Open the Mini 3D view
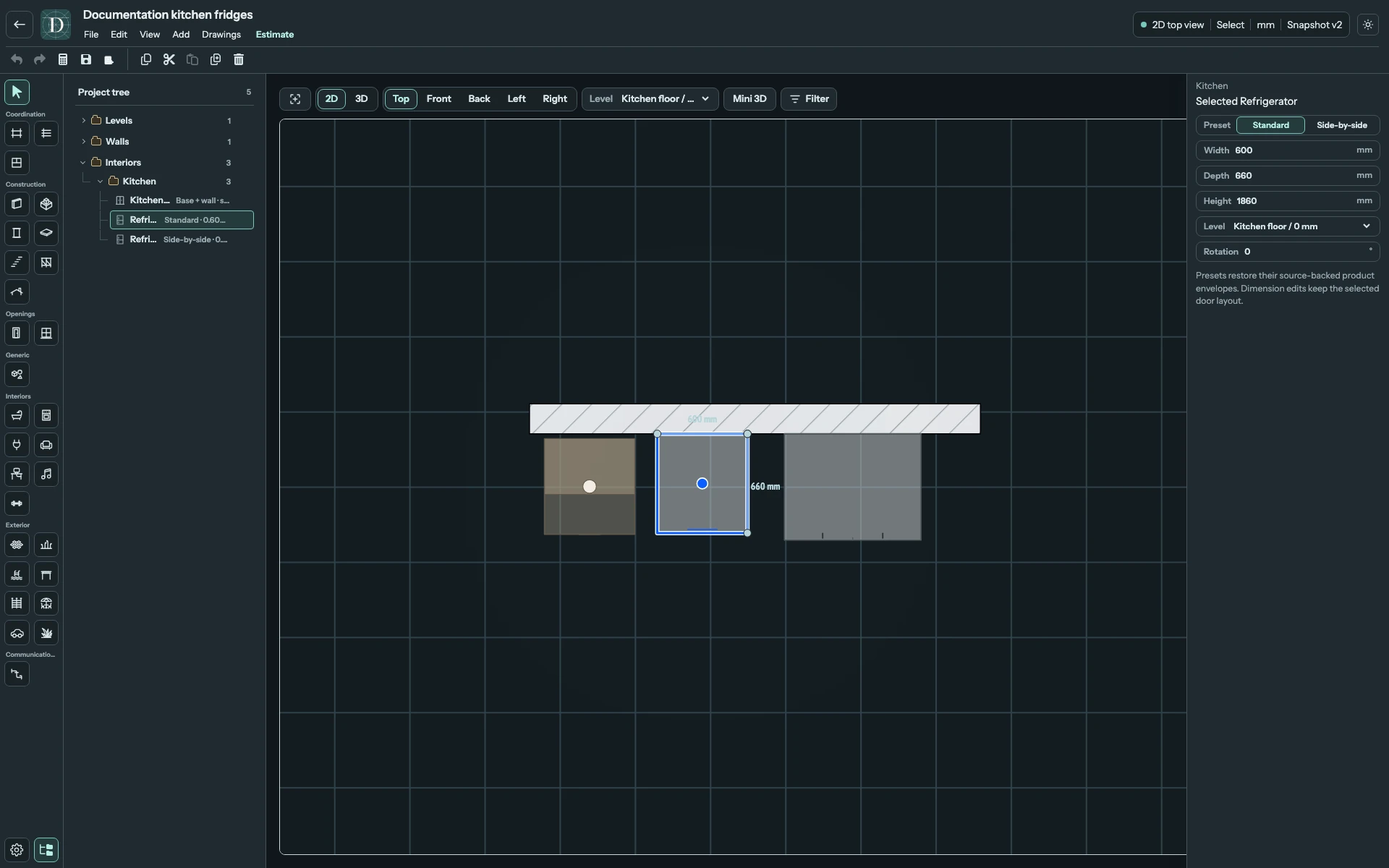 [749, 99]
